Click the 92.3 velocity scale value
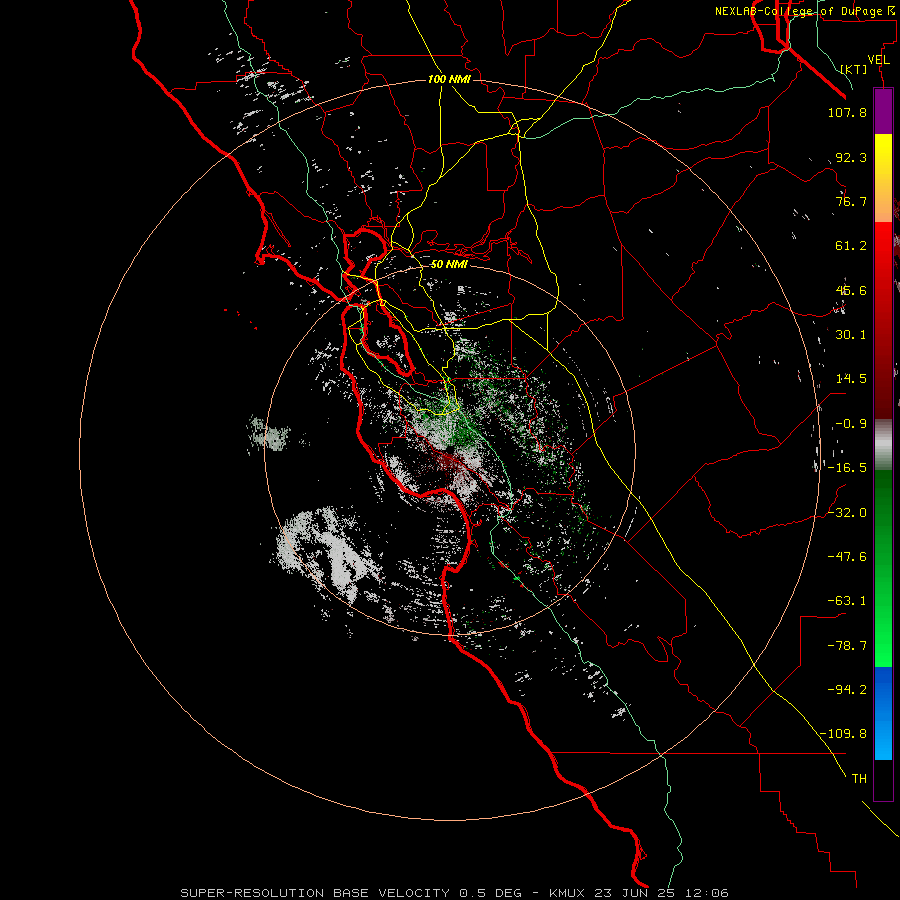Image resolution: width=900 pixels, height=900 pixels. tap(851, 157)
